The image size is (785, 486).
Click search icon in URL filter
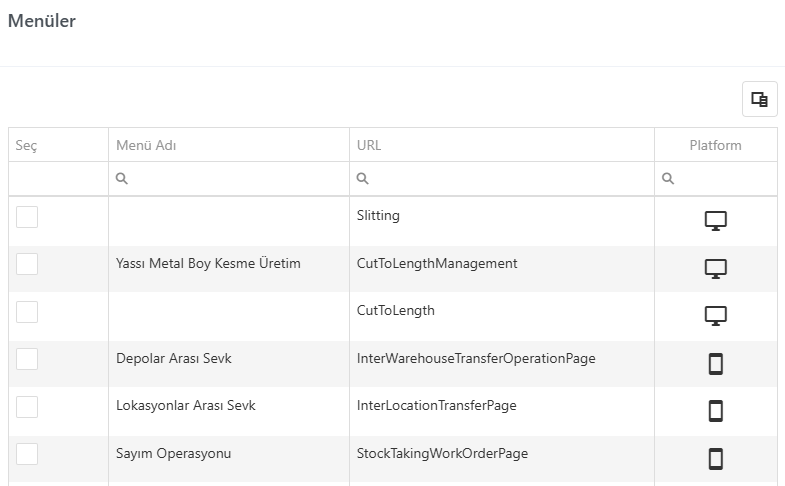(362, 178)
